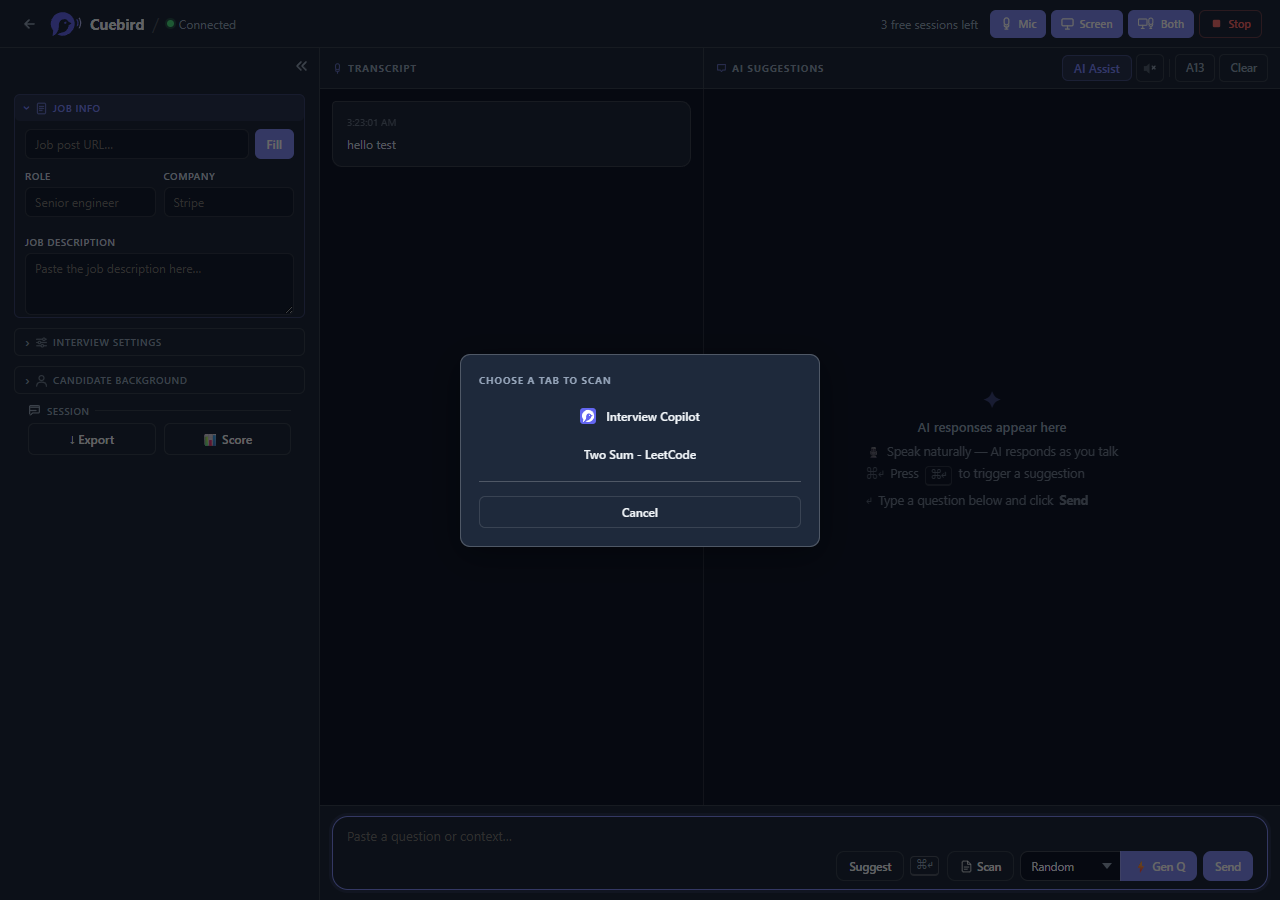Viewport: 1280px width, 900px height.
Task: Click the Role input field
Action: [x=90, y=202]
